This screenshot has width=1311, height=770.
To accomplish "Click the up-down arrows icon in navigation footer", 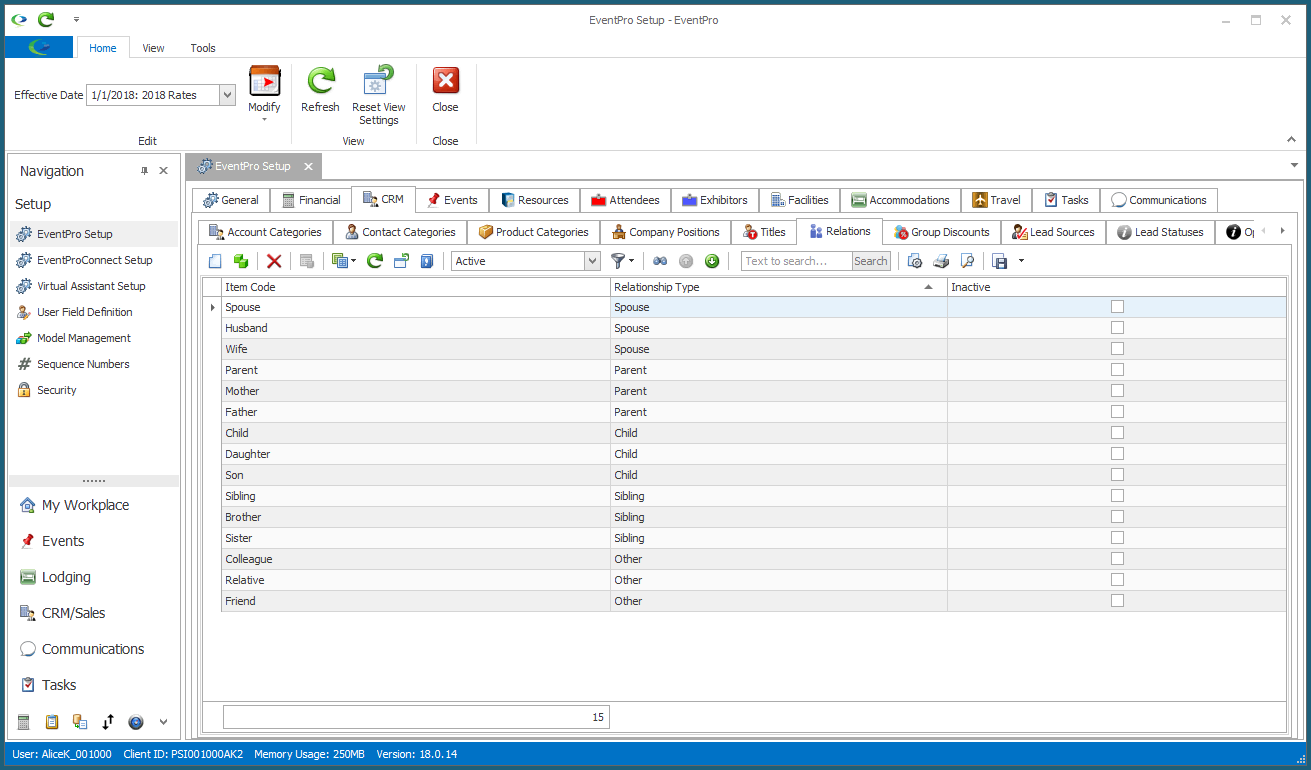I will (108, 722).
